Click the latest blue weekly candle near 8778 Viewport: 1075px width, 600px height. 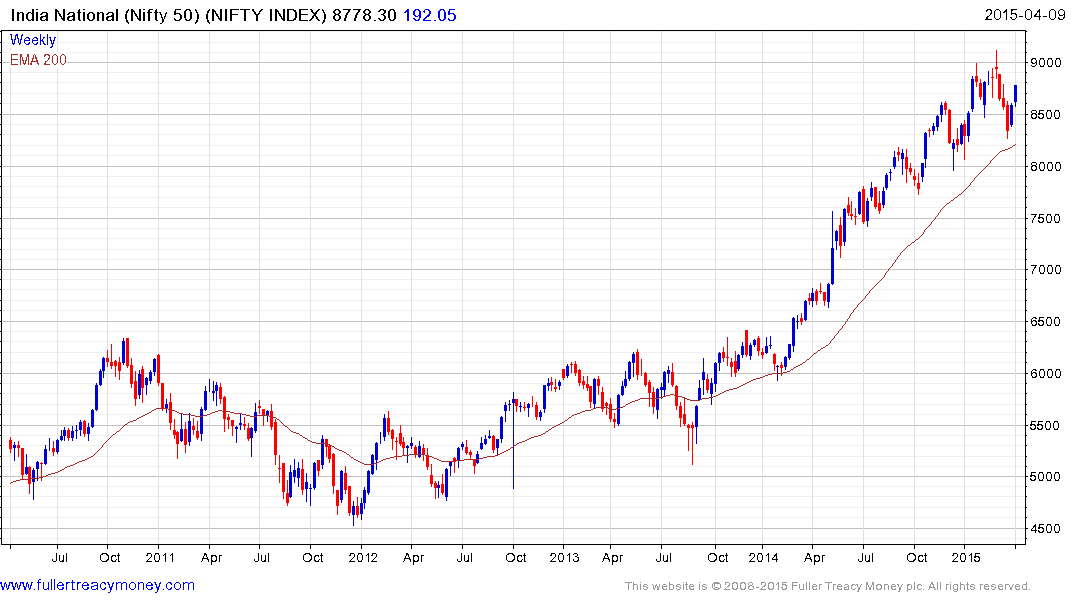pos(1015,95)
